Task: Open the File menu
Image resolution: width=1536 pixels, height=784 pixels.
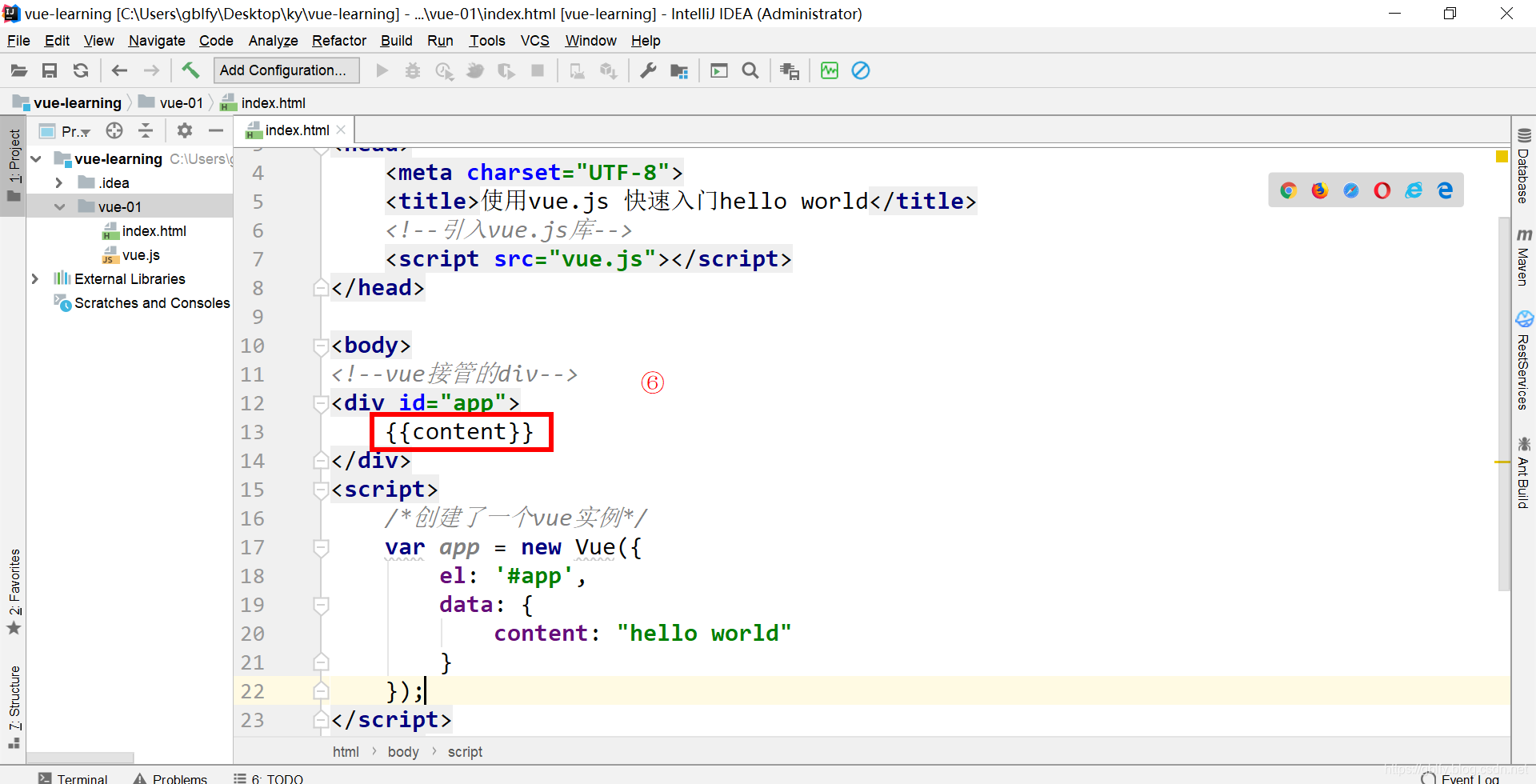Action: pos(18,41)
